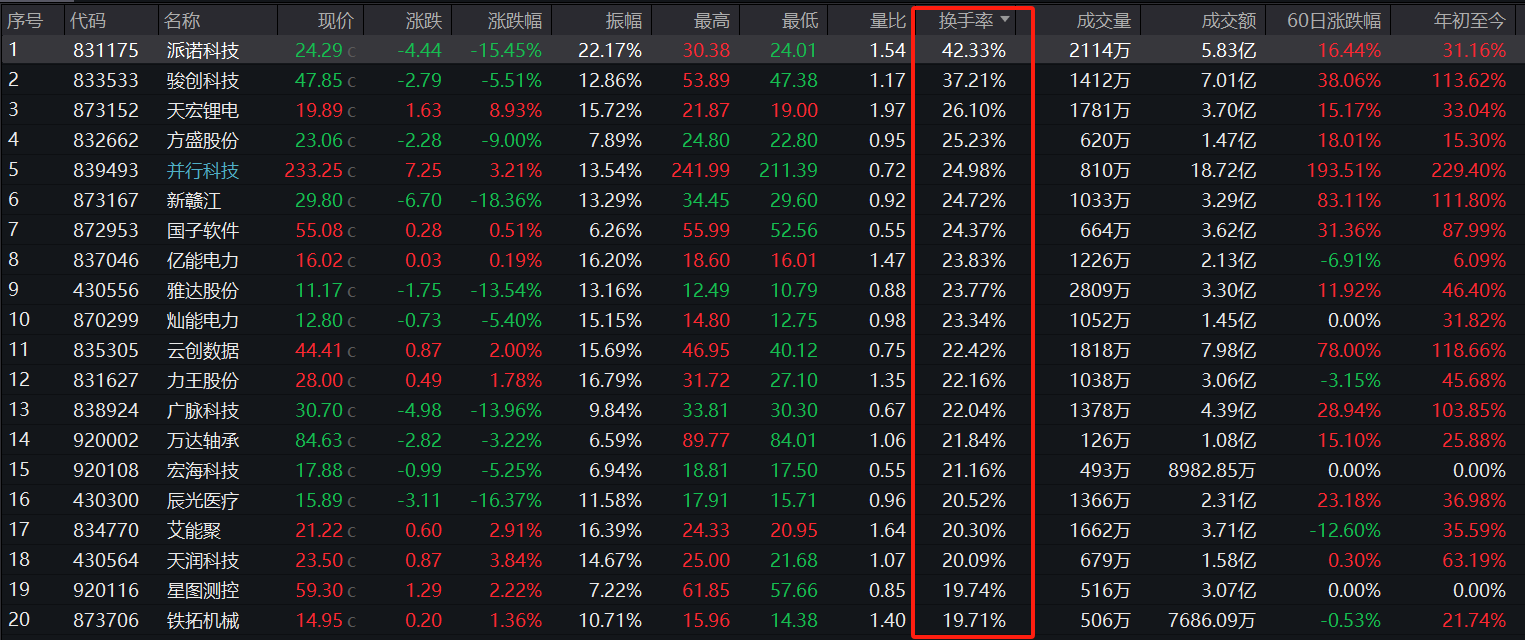
Task: Click the 年初至今 column header
Action: pos(1470,20)
